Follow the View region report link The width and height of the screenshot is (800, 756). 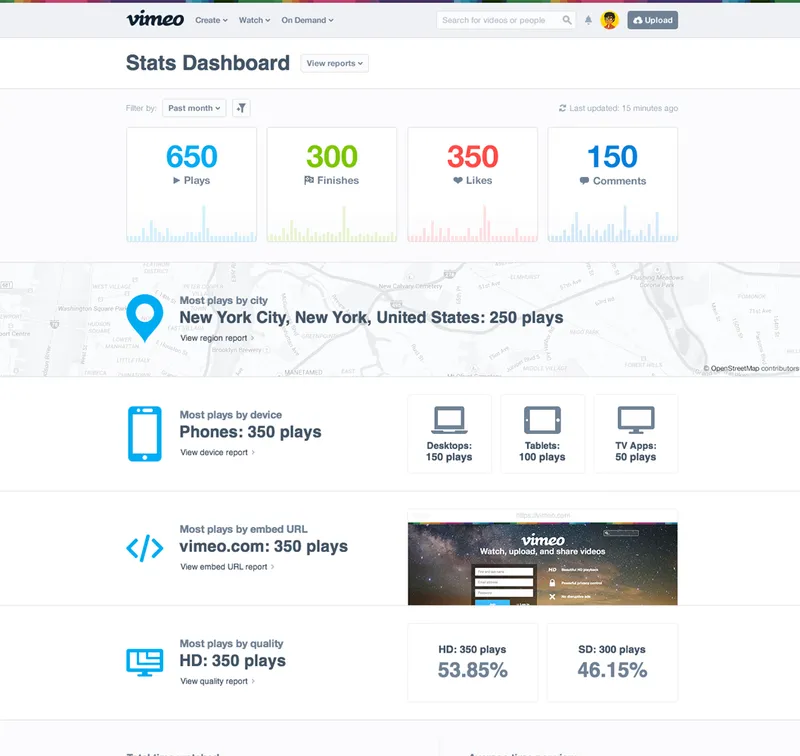[x=216, y=338]
